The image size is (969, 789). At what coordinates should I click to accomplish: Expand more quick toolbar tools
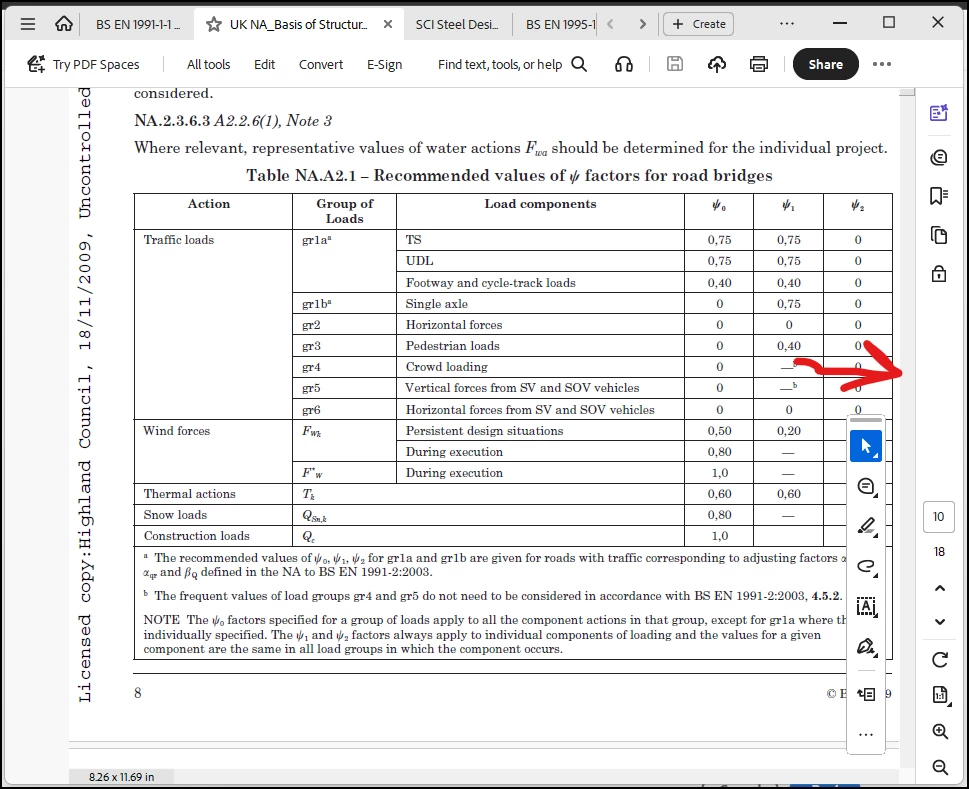[866, 735]
